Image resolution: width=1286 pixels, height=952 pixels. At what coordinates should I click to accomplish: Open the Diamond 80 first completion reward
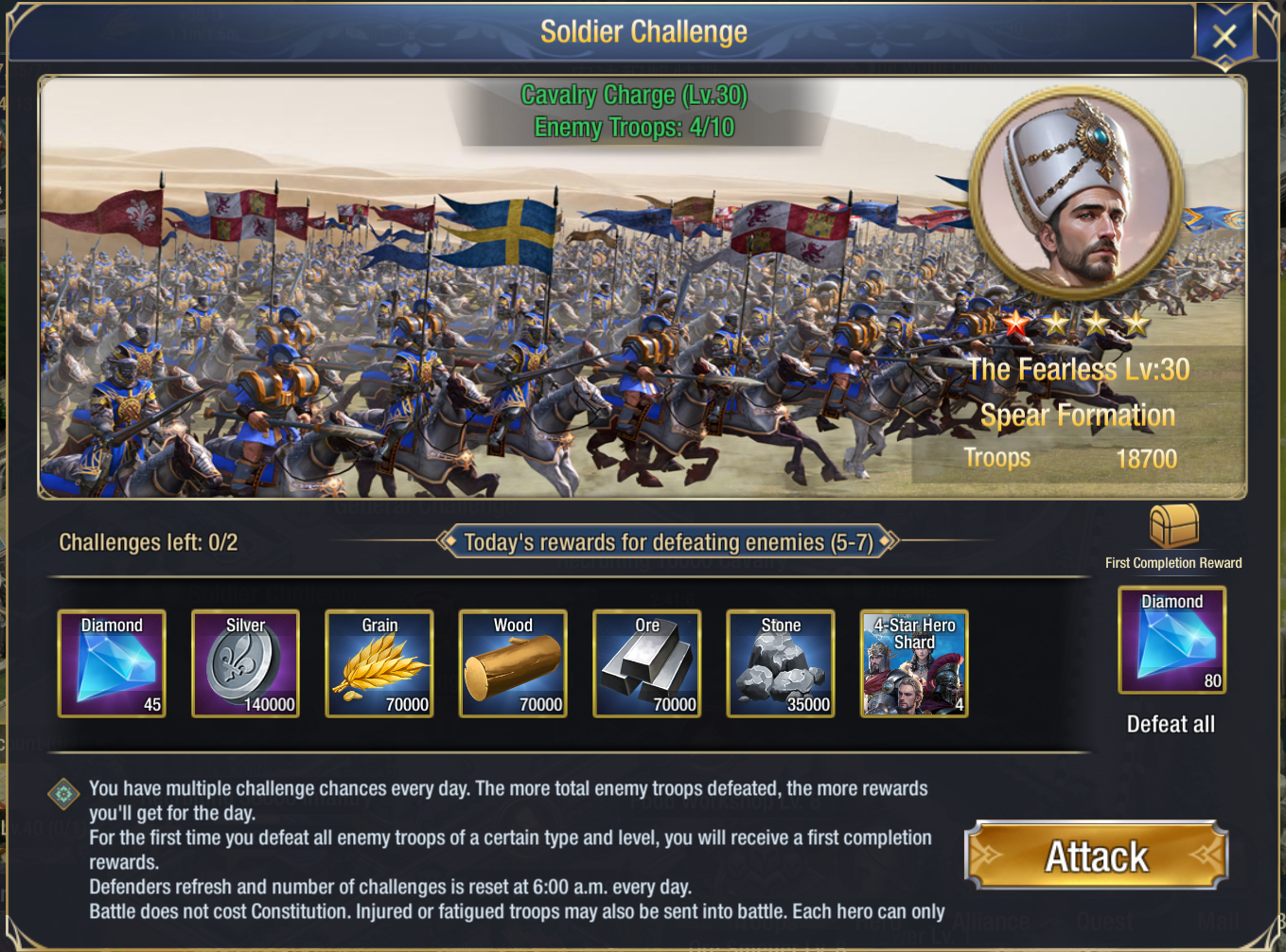click(1172, 640)
